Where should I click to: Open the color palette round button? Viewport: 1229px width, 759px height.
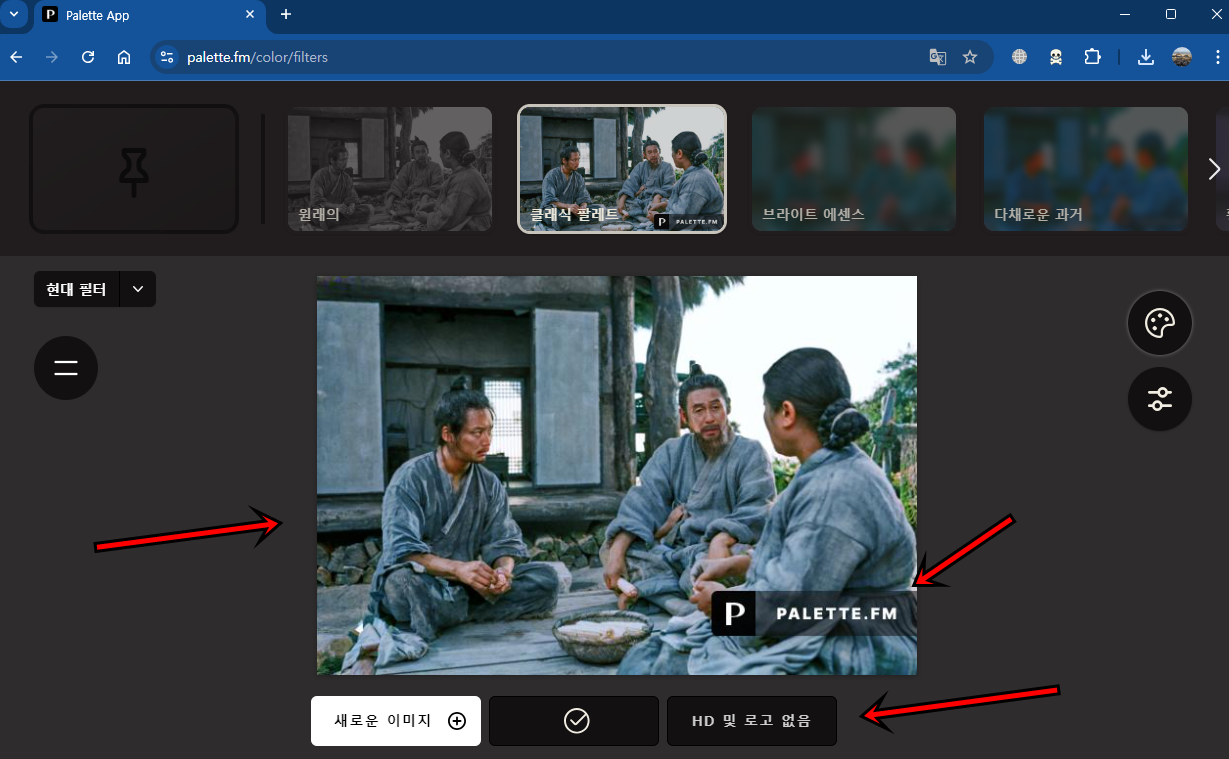click(1160, 323)
